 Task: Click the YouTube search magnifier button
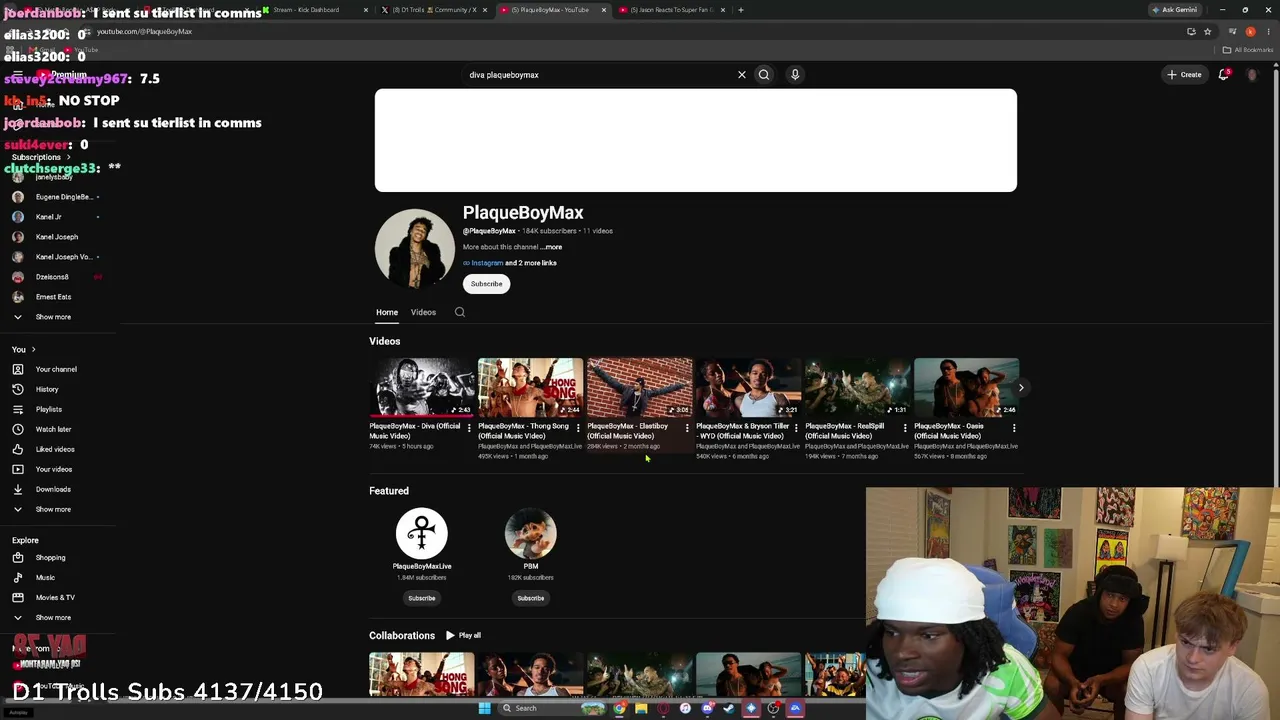(x=764, y=74)
